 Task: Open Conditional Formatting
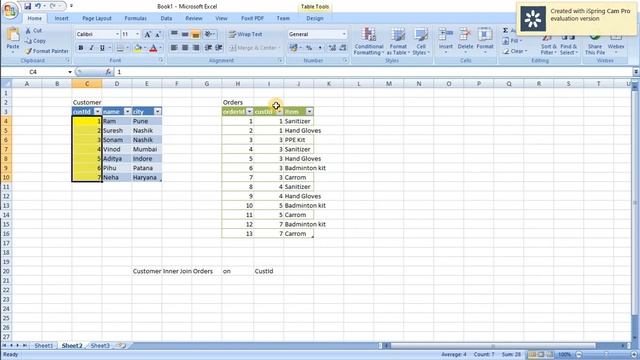pos(369,41)
